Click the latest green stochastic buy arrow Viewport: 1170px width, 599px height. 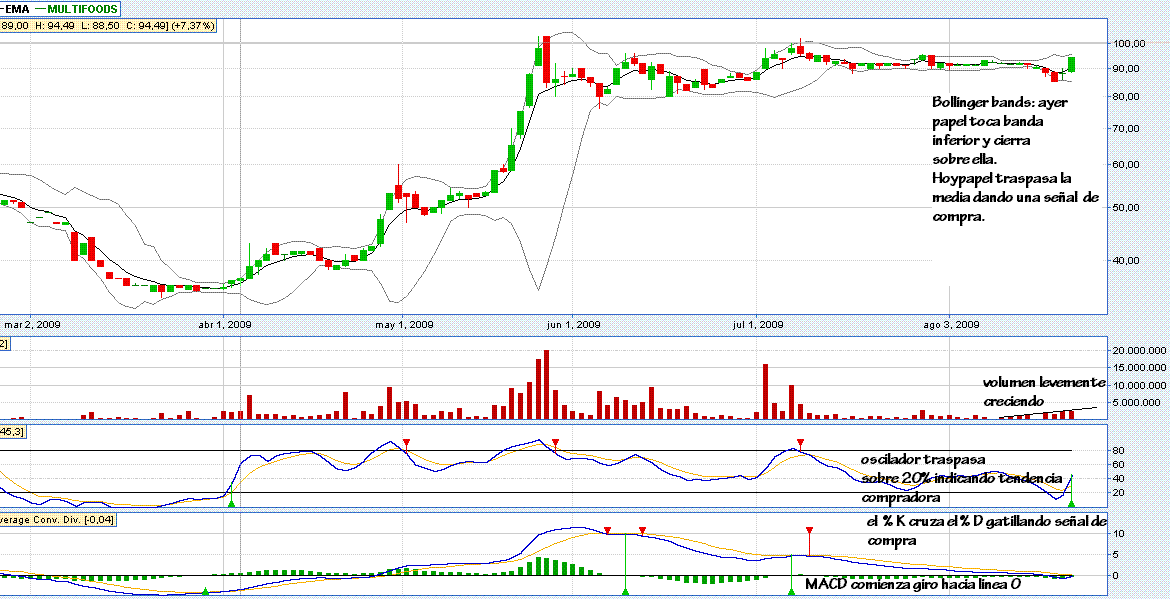(x=1071, y=504)
